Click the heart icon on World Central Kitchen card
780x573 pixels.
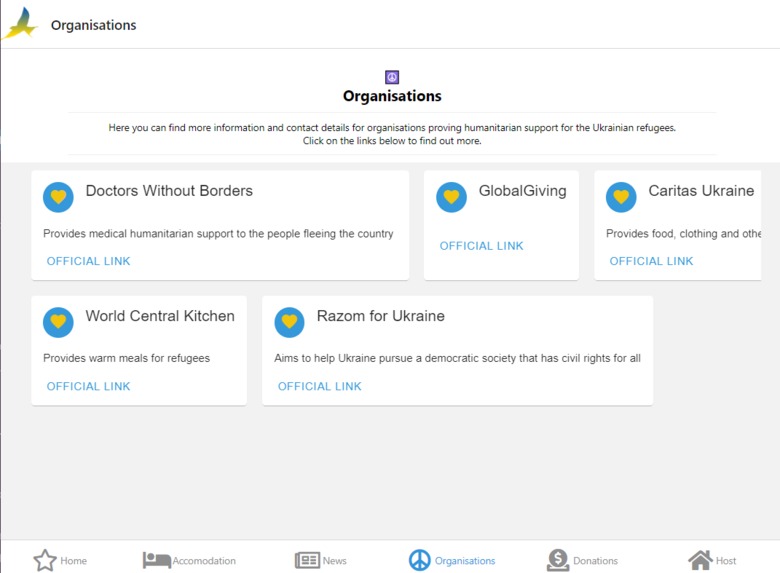pyautogui.click(x=58, y=322)
